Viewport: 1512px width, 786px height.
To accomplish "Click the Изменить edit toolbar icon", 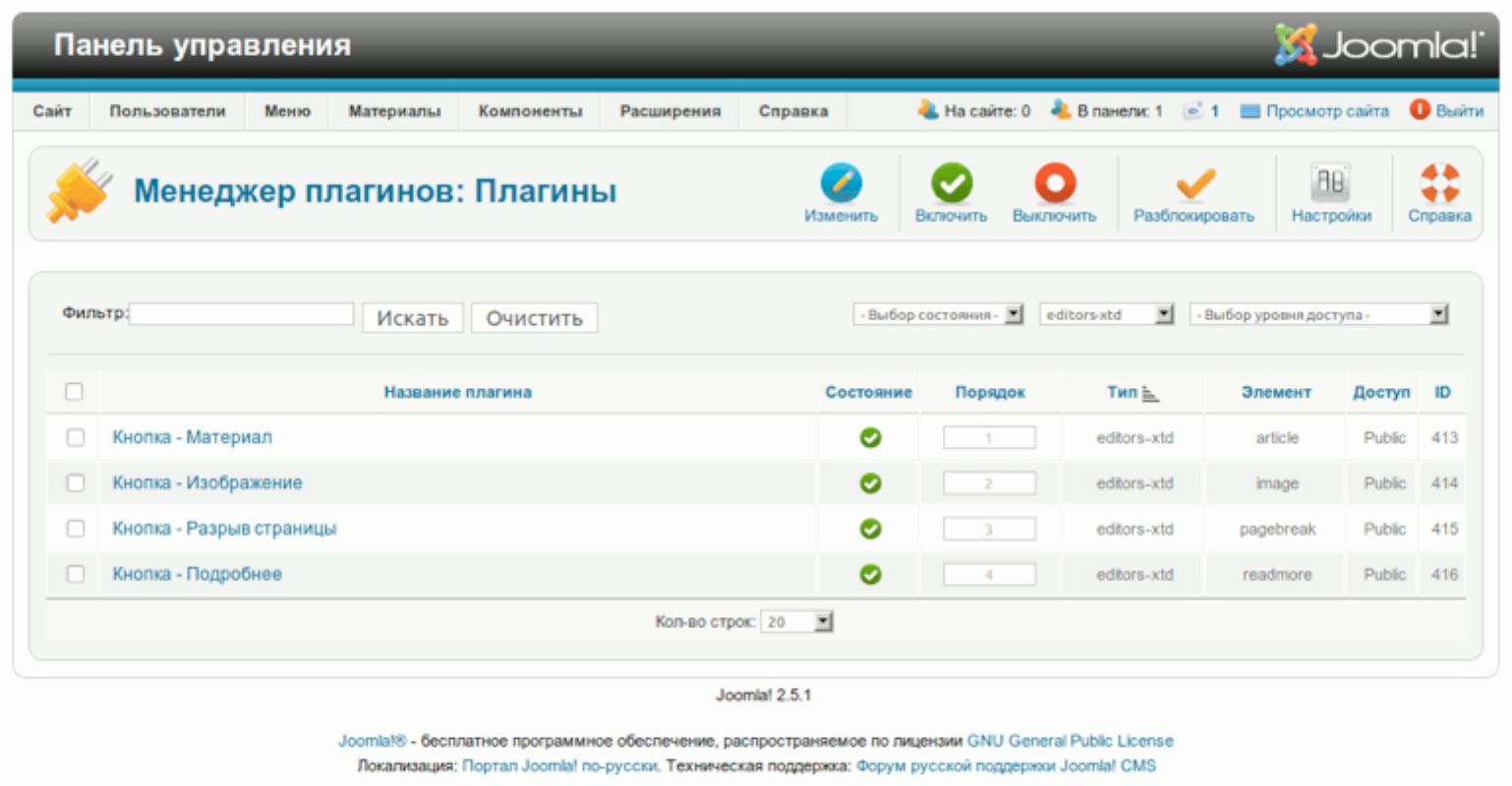I will tap(842, 184).
